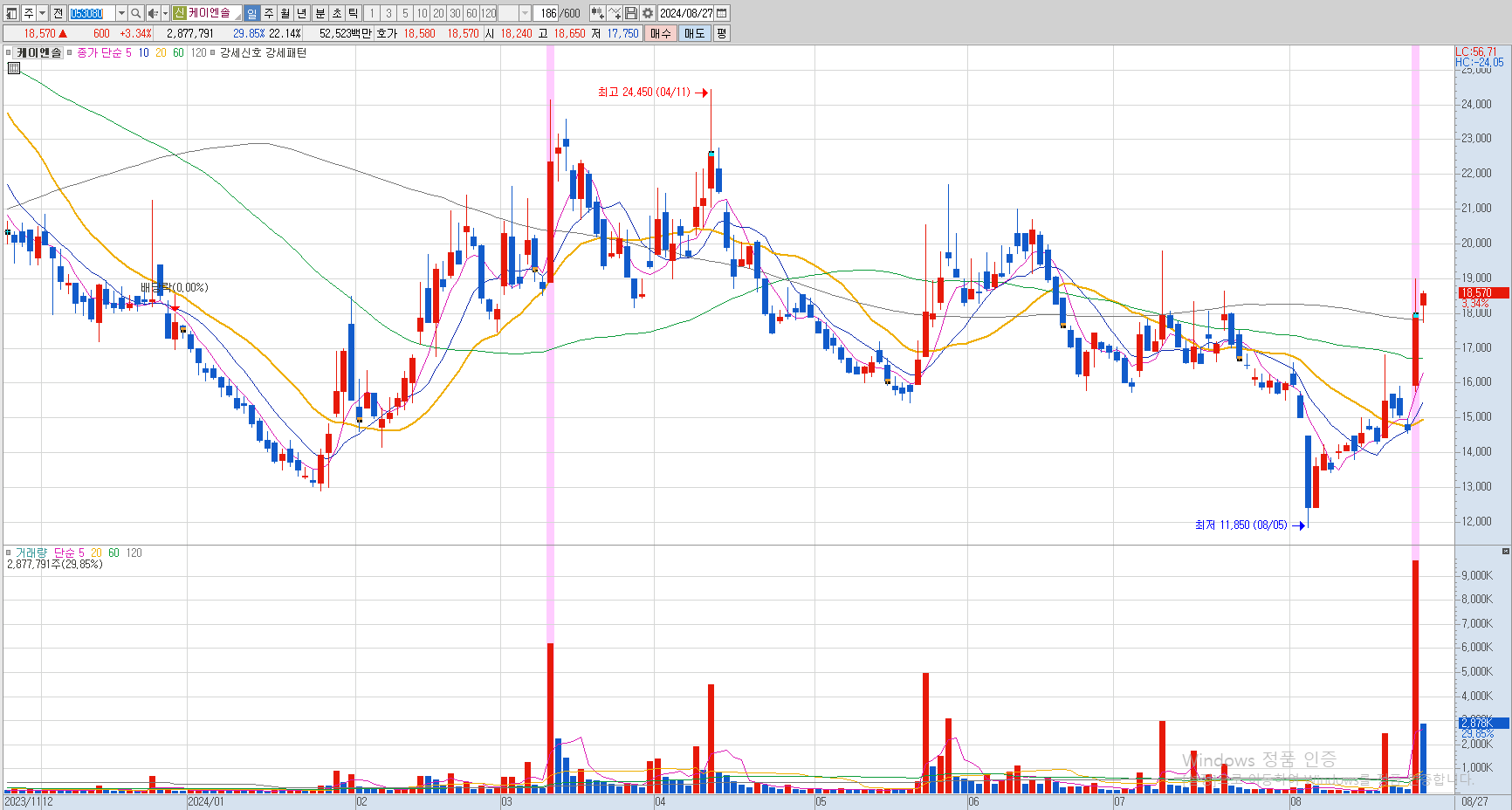Save chart with floppy disk icon

coord(631,13)
